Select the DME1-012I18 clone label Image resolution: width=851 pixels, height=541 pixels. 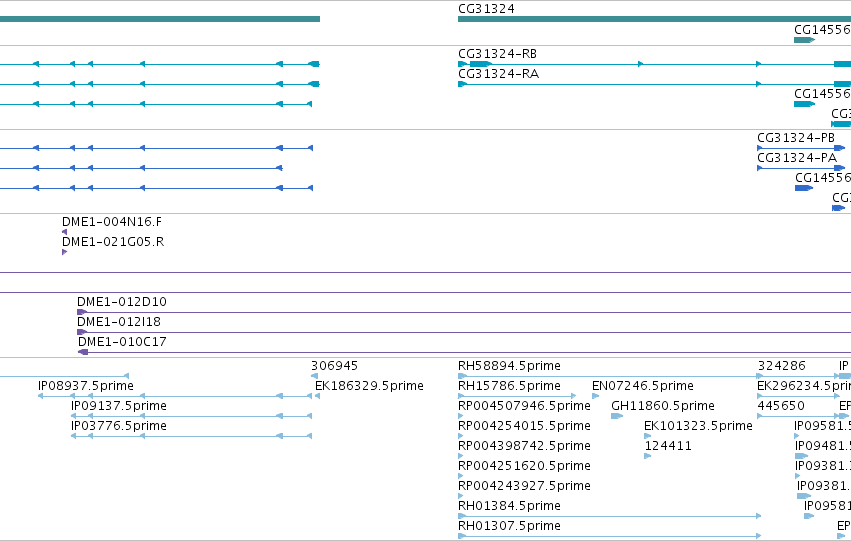pyautogui.click(x=119, y=322)
